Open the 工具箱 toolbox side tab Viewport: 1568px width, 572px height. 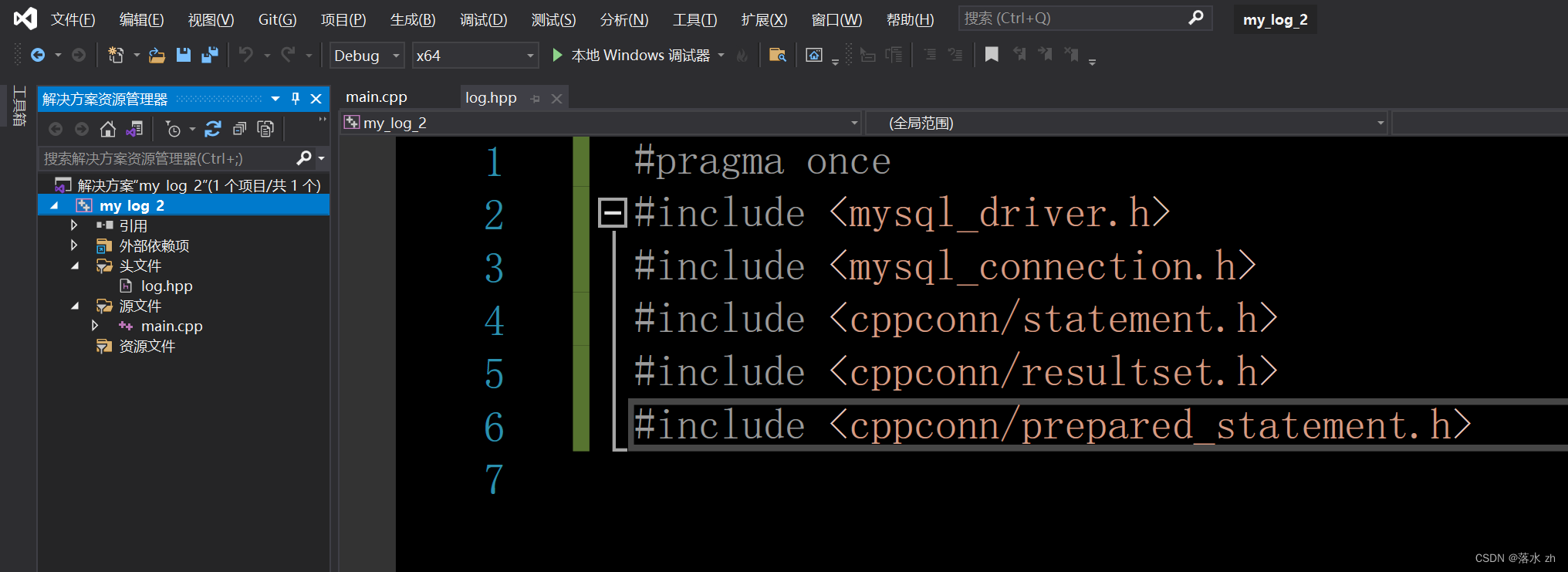(19, 106)
